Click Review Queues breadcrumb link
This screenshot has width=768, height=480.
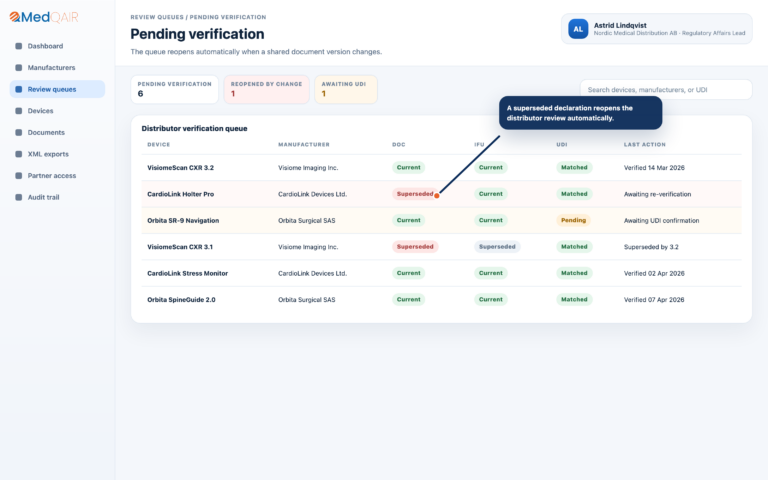tap(157, 17)
